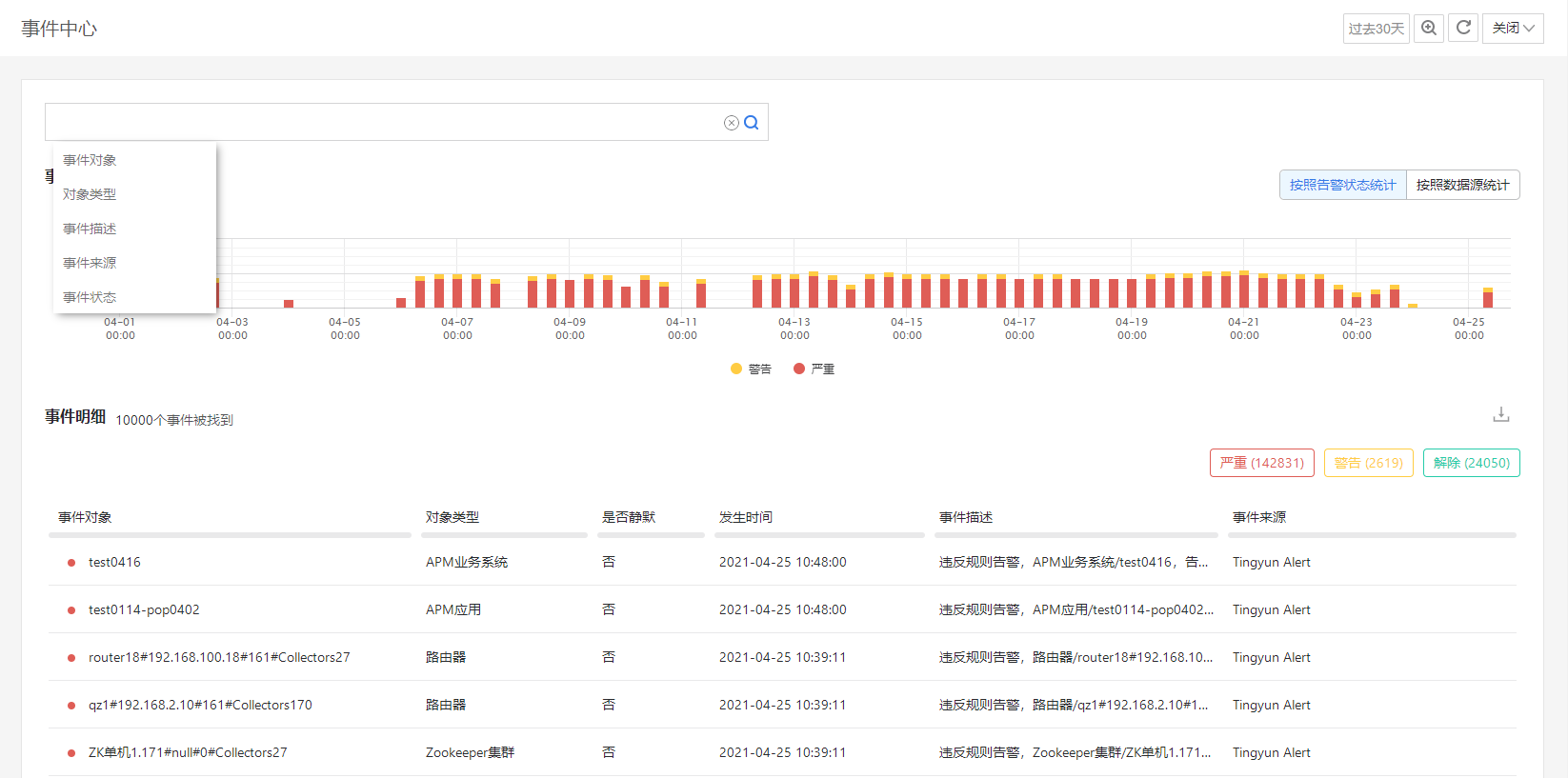The image size is (1568, 778).
Task: Switch to the 按照数据源统计 tab
Action: tap(1463, 185)
